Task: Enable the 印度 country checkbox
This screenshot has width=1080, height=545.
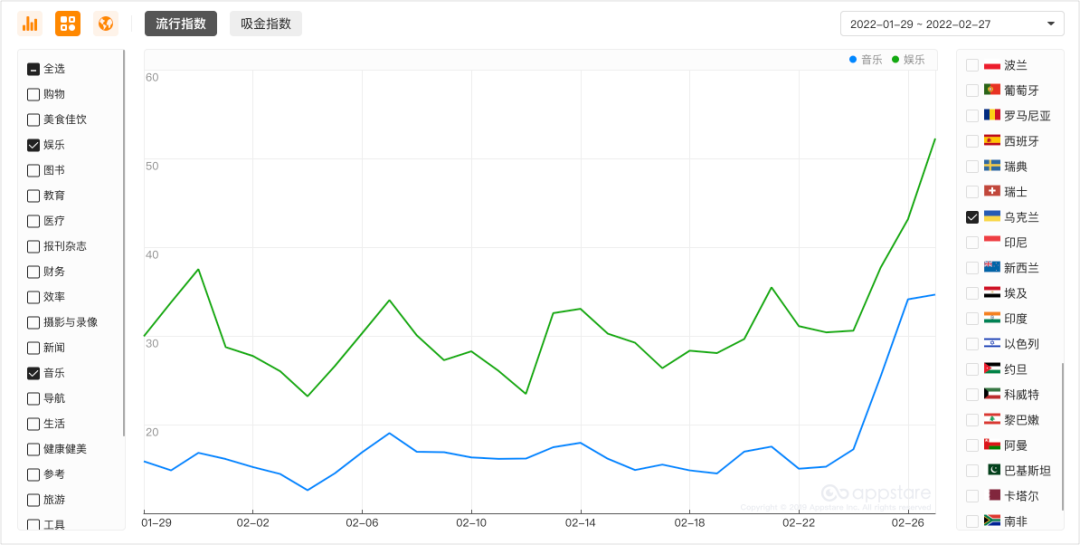Action: pyautogui.click(x=972, y=318)
